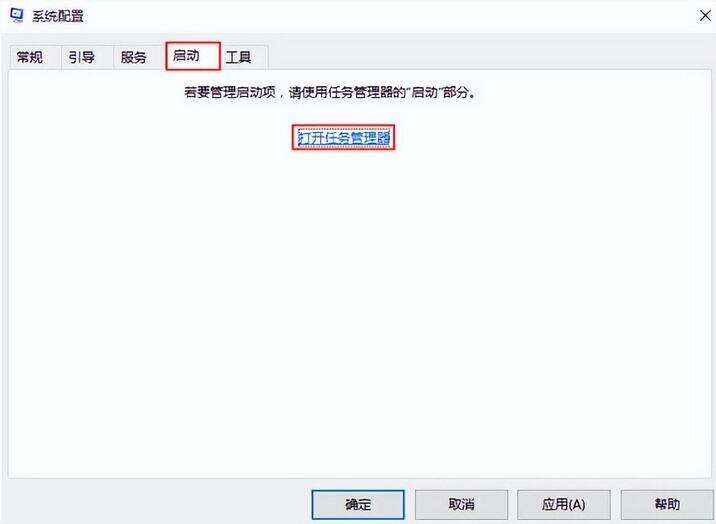Click the highlighted 启动 tab
Image resolution: width=716 pixels, height=524 pixels.
coord(193,56)
